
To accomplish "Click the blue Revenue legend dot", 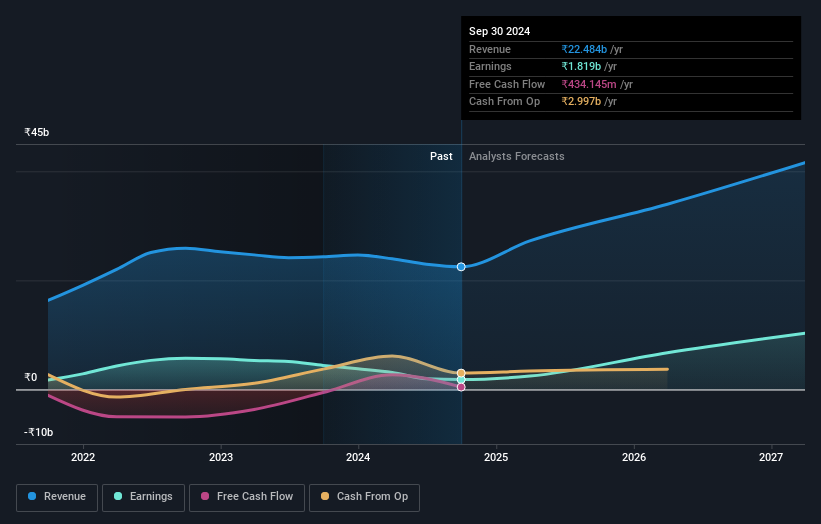I will [x=32, y=496].
